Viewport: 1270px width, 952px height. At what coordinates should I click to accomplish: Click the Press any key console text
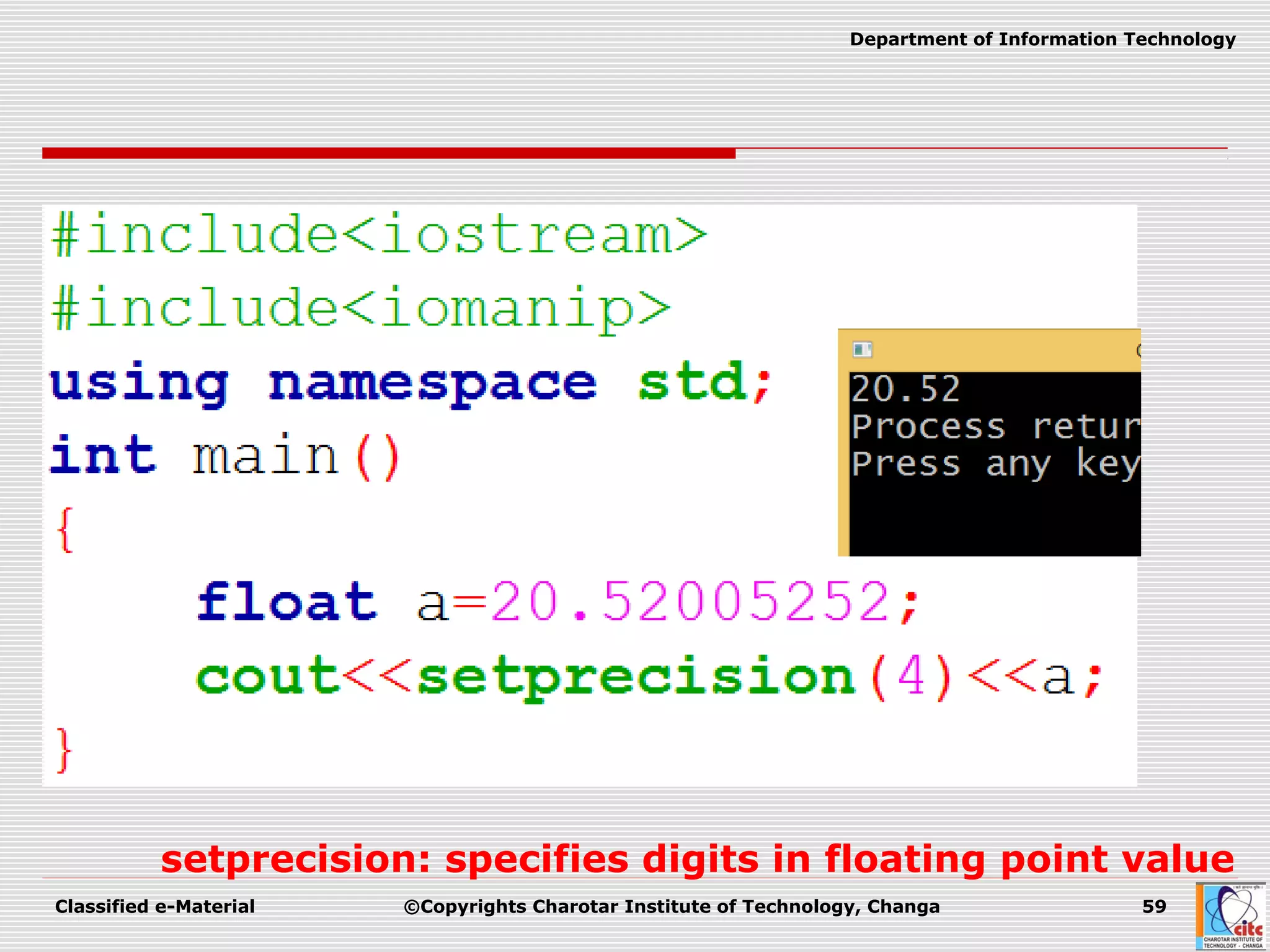click(x=995, y=464)
